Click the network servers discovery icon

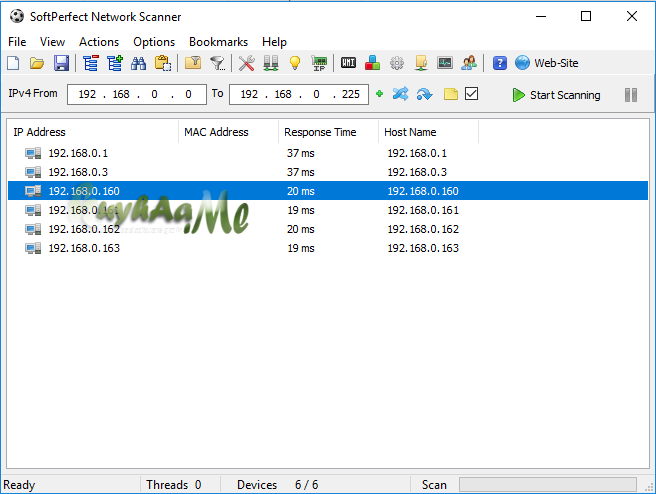[x=271, y=63]
